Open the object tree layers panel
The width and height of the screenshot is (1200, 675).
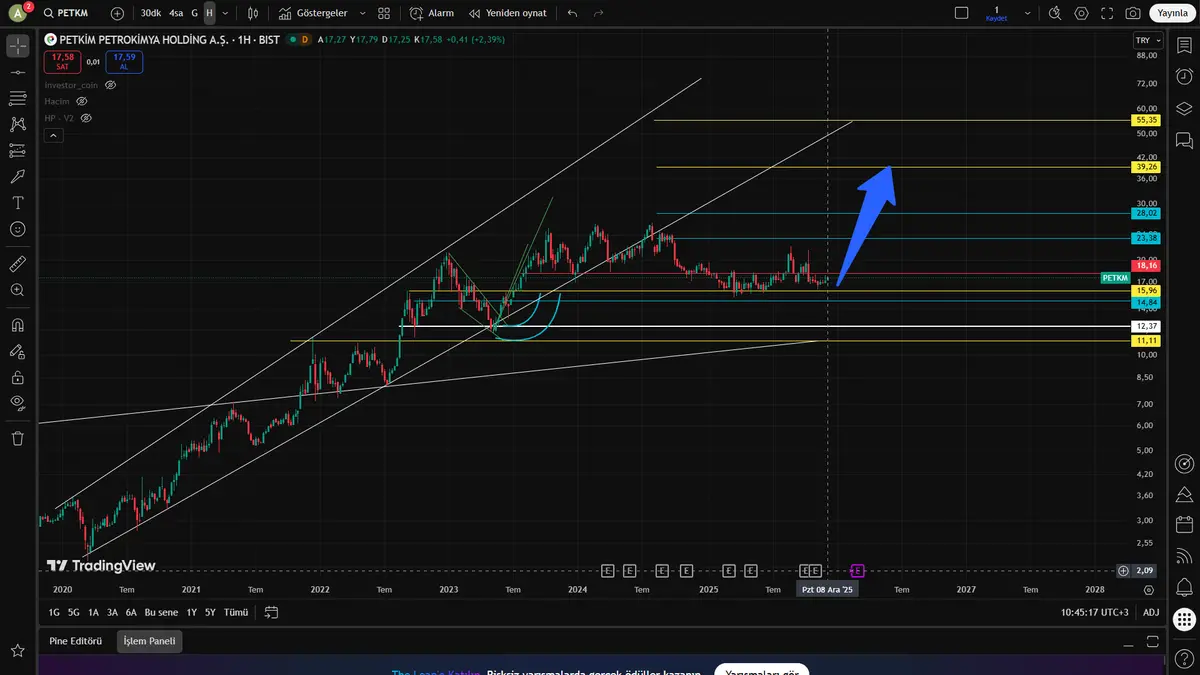[x=1184, y=109]
